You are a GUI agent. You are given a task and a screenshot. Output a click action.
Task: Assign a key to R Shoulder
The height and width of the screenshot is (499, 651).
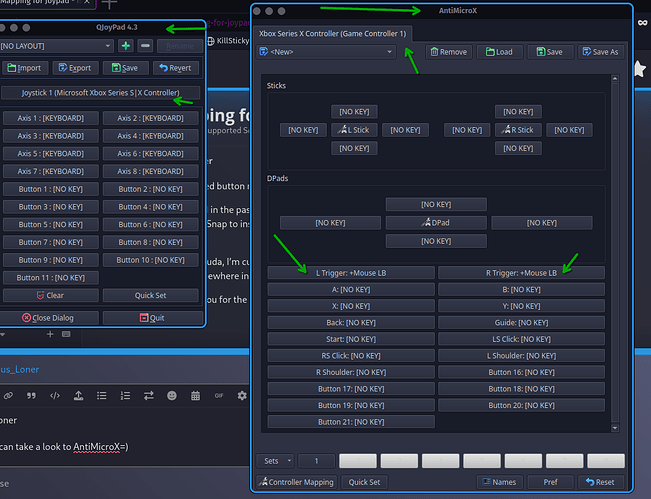[x=351, y=372]
